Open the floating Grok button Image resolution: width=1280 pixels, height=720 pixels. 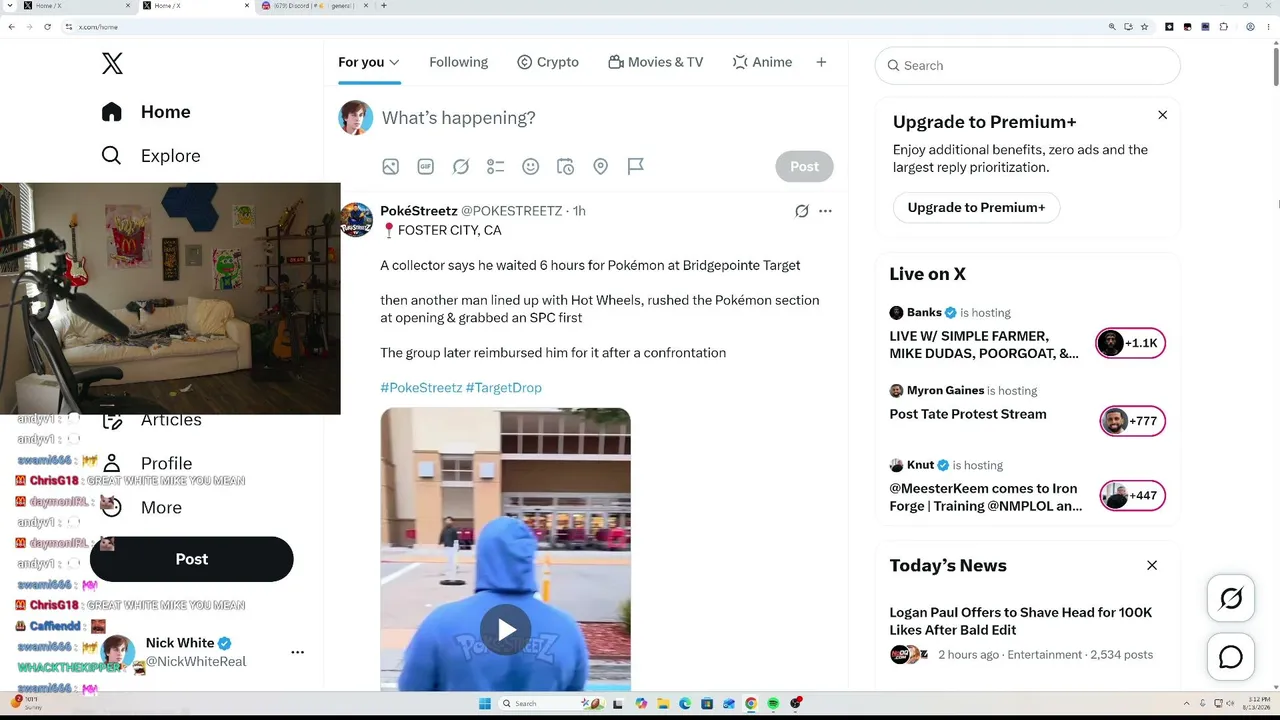click(1231, 598)
